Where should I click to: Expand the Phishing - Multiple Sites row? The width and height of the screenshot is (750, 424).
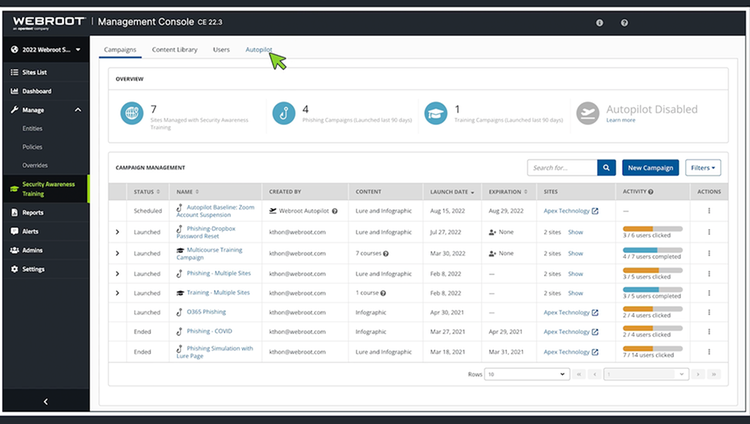tap(117, 274)
